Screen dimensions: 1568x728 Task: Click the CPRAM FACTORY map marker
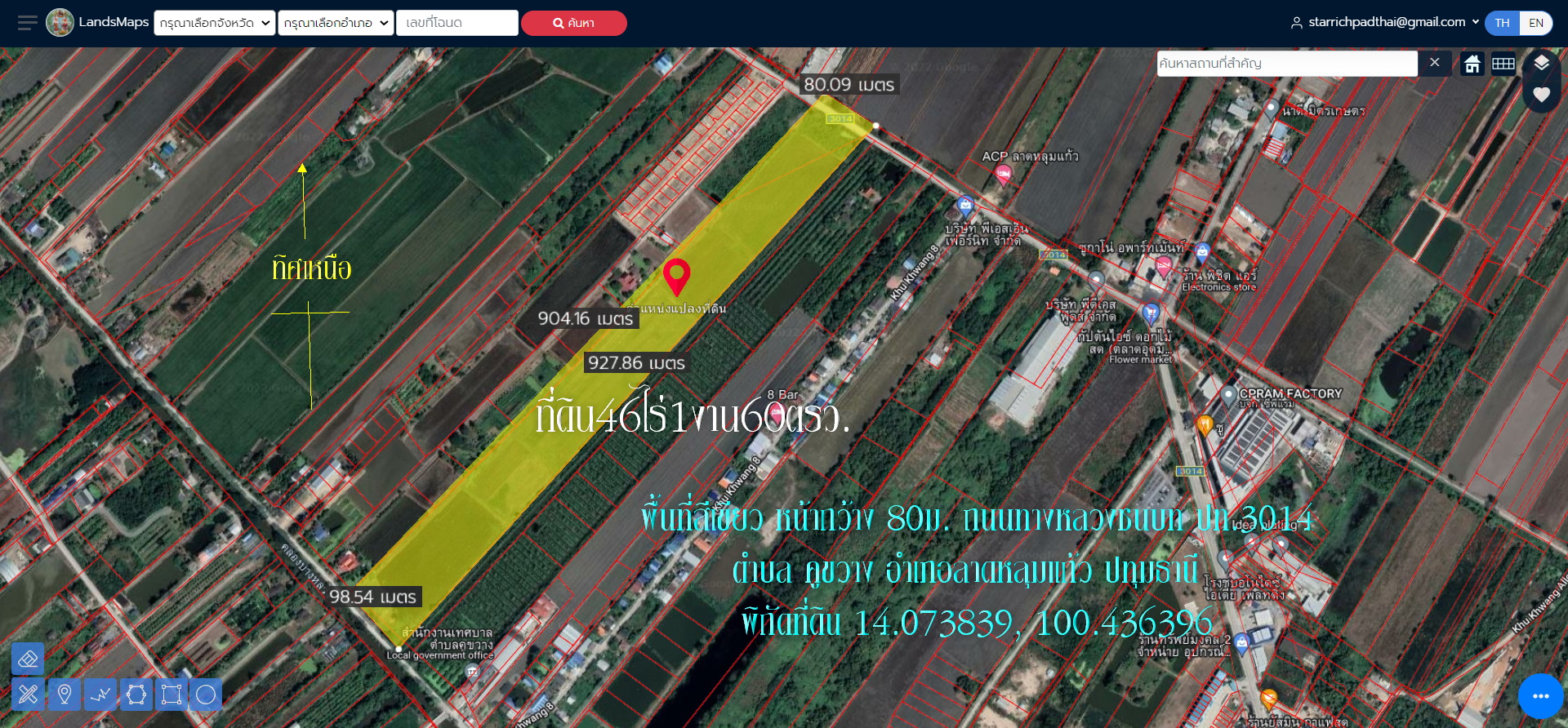(1228, 396)
